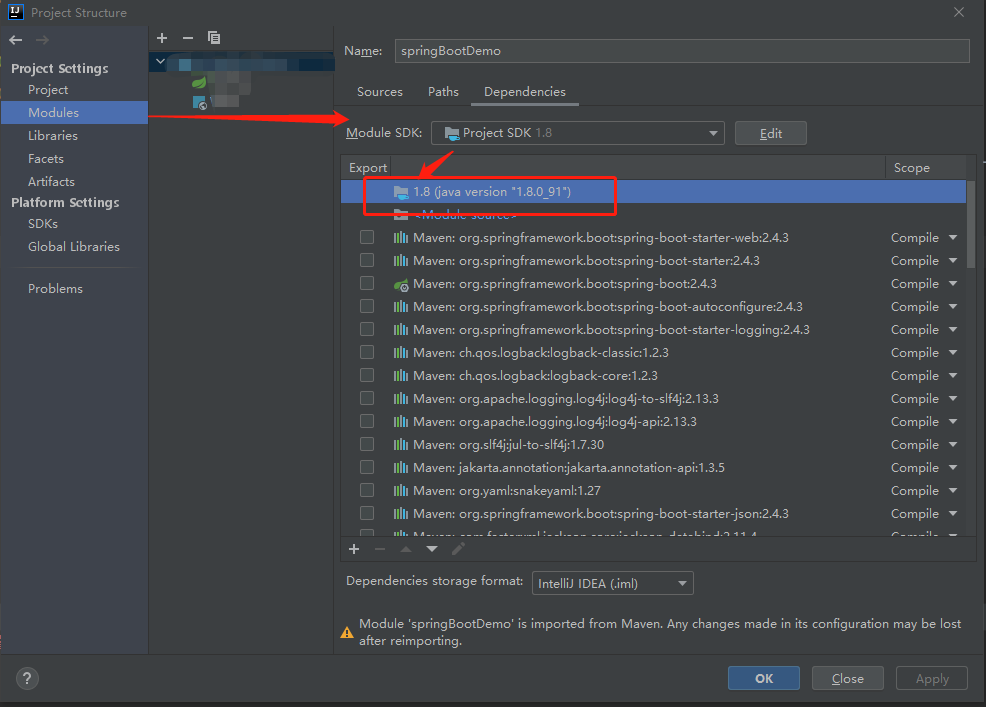Viewport: 986px width, 707px height.
Task: Remove selected module with minus icon
Action: pyautogui.click(x=187, y=38)
